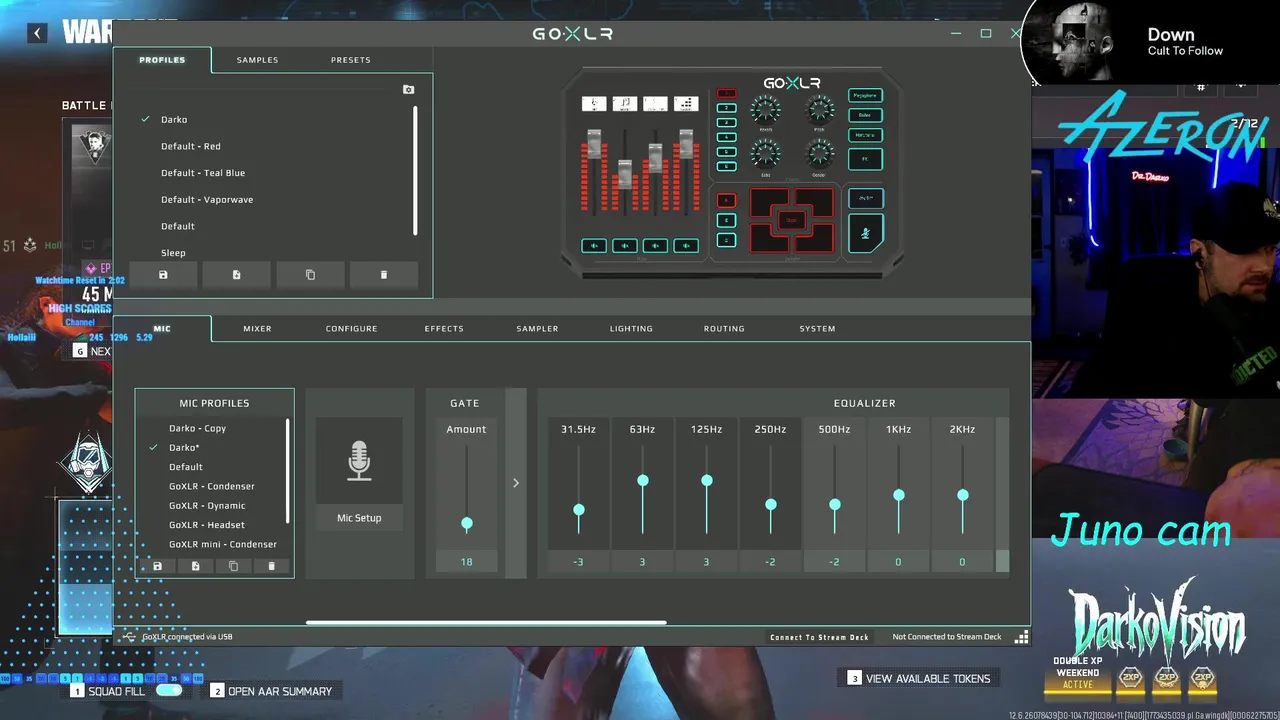Image resolution: width=1280 pixels, height=720 pixels.
Task: Click the Profiles list vertical scrollbar
Action: [x=415, y=170]
